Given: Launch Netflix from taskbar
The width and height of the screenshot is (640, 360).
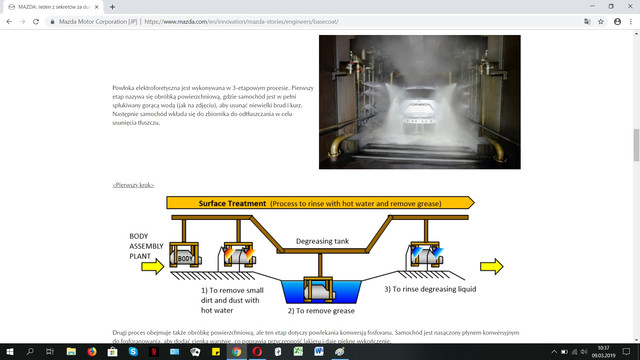Looking at the screenshot, I should click(x=154, y=351).
